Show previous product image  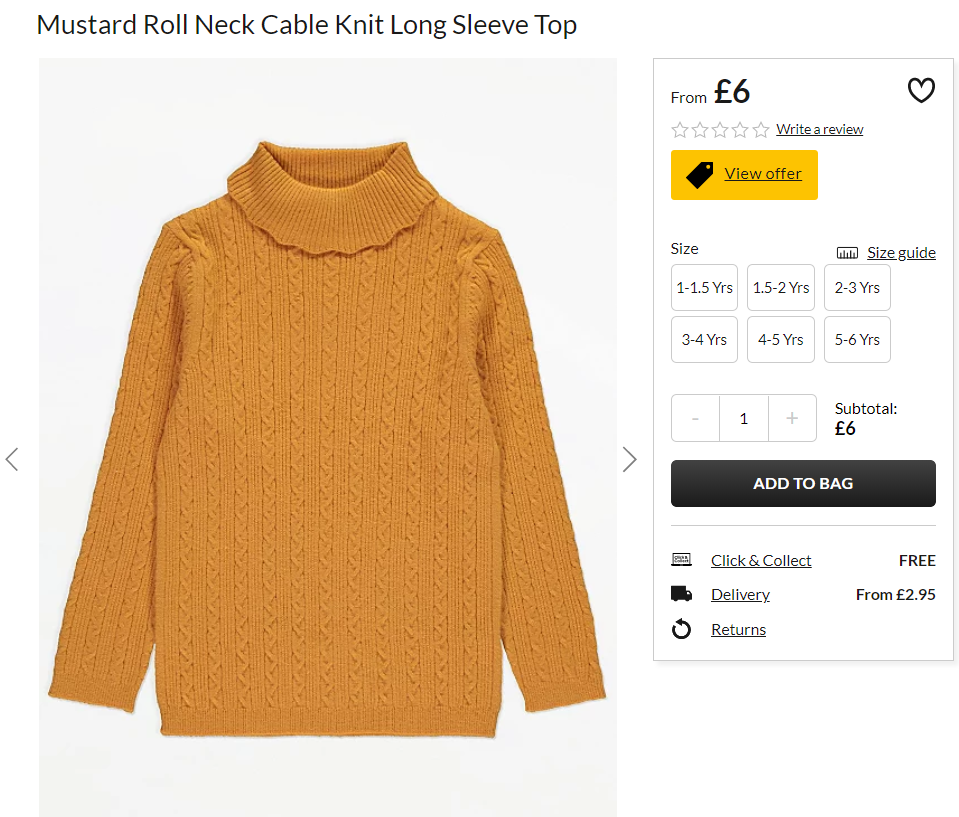[x=12, y=459]
